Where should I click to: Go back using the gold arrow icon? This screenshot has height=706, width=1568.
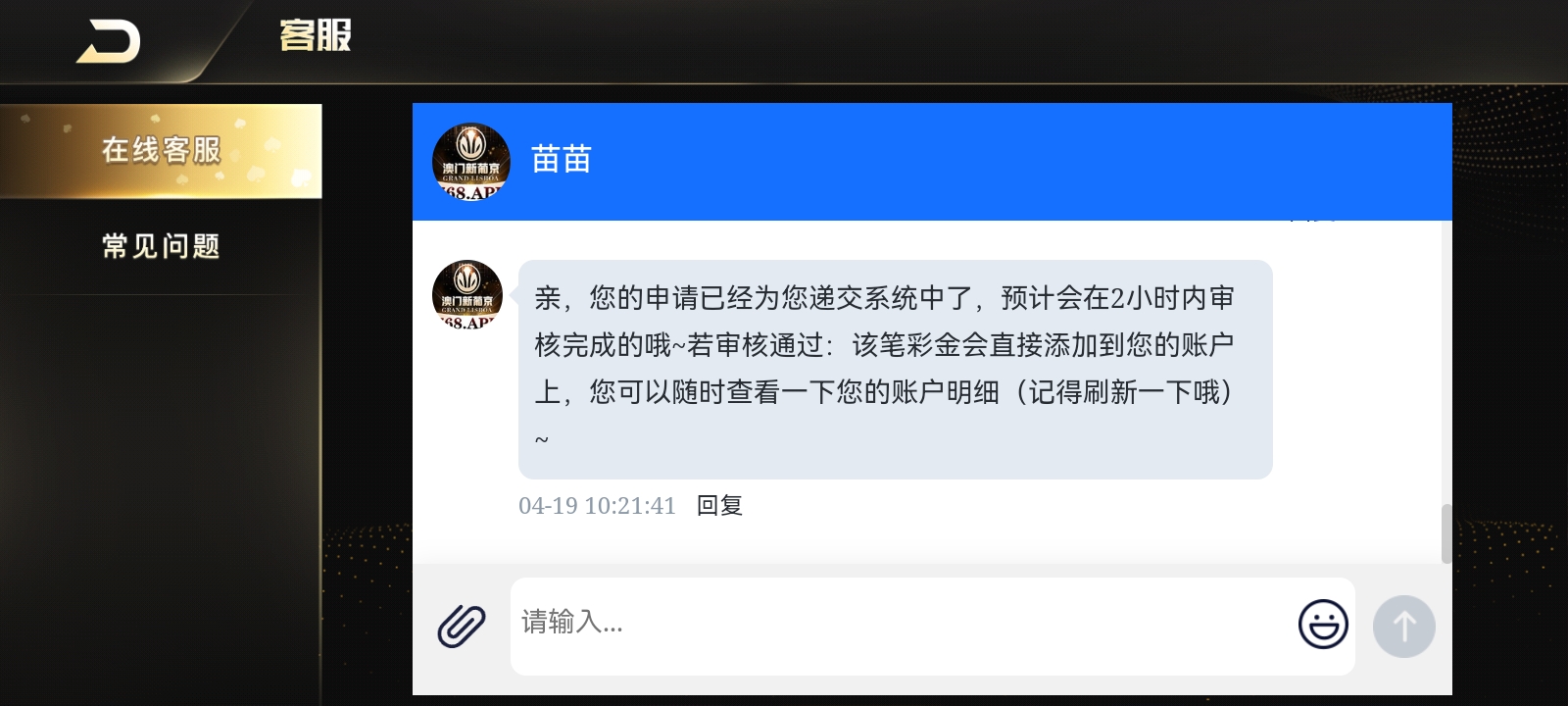(109, 41)
